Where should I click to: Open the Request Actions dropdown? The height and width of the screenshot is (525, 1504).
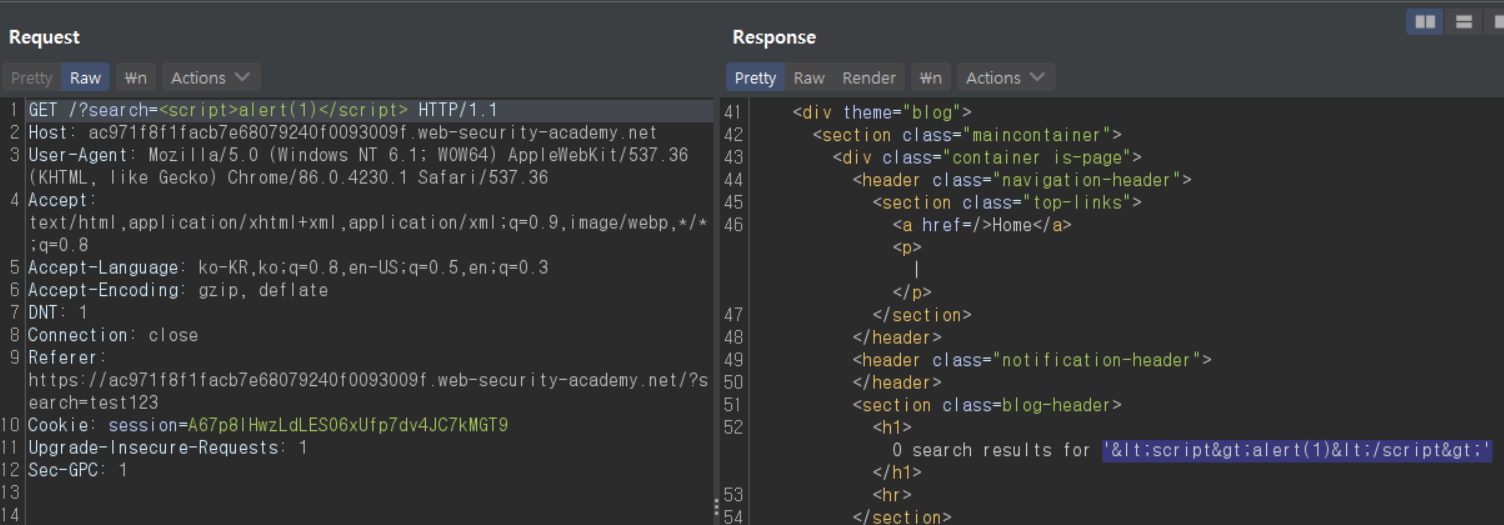coord(210,78)
